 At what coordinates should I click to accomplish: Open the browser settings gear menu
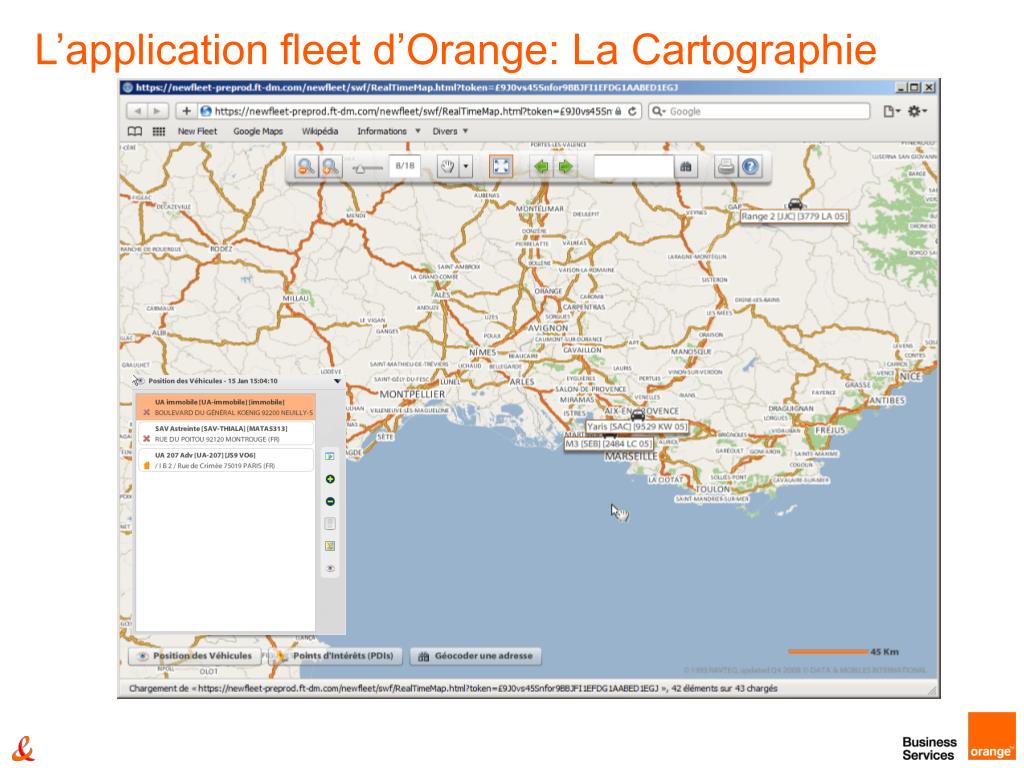917,112
